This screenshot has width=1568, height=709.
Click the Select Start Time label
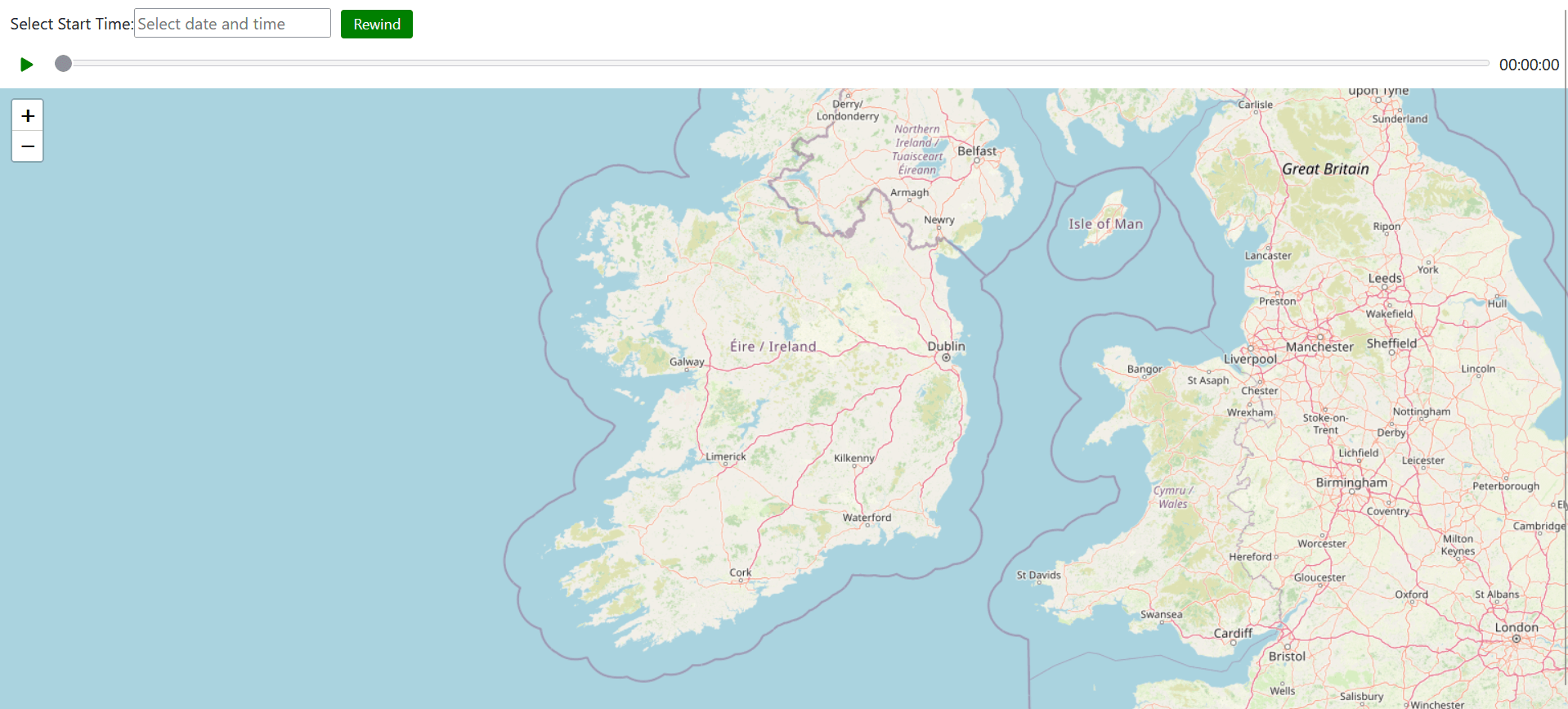[72, 24]
